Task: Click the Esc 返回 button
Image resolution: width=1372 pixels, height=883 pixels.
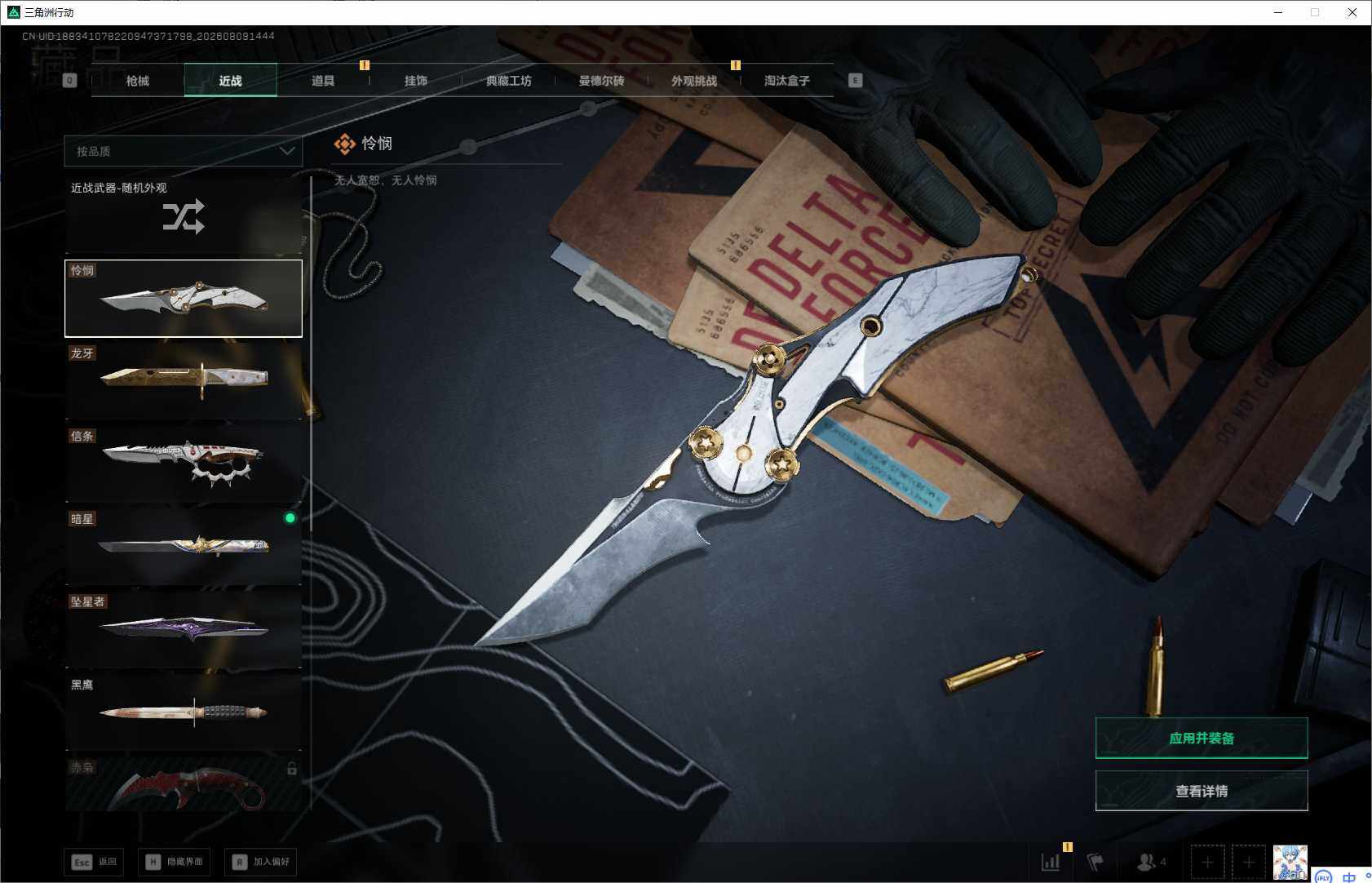Action: pos(94,862)
